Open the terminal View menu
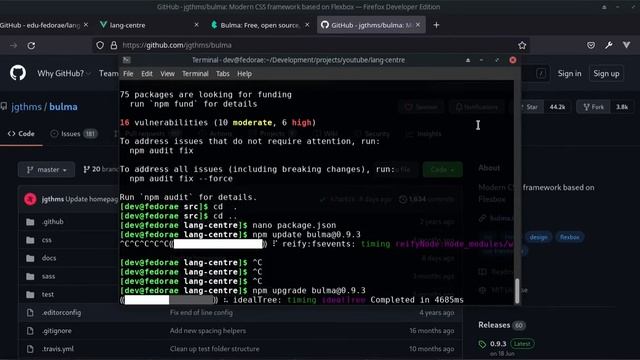The height and width of the screenshot is (360, 640). 167,74
